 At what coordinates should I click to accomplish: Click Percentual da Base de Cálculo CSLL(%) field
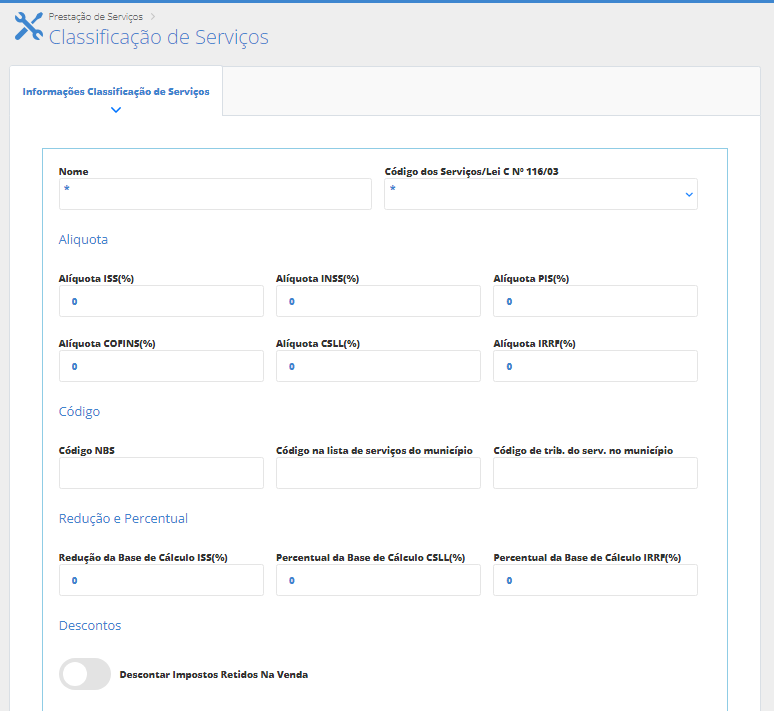(379, 580)
